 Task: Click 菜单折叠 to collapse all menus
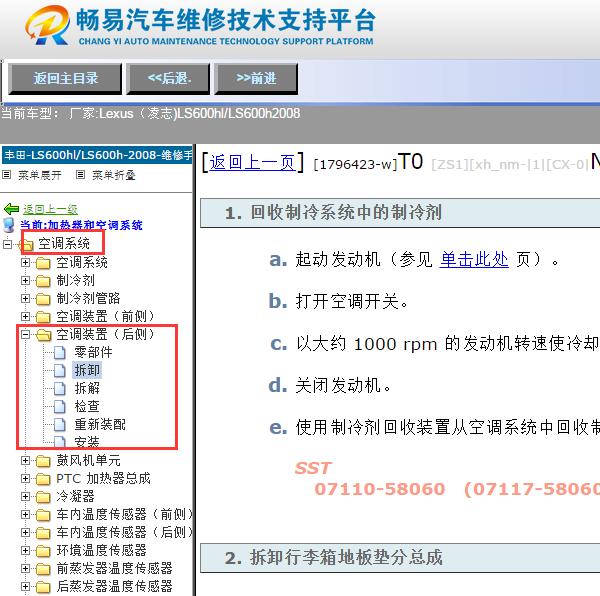tap(114, 175)
